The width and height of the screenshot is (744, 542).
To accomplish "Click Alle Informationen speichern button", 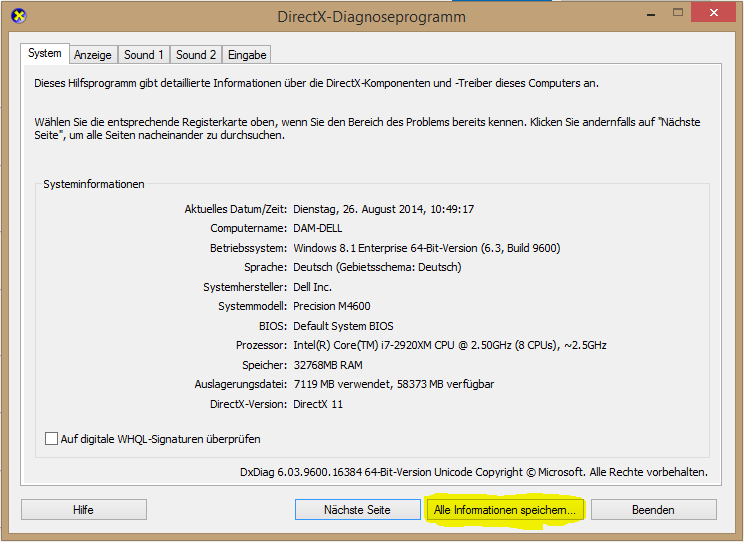I will pos(504,510).
